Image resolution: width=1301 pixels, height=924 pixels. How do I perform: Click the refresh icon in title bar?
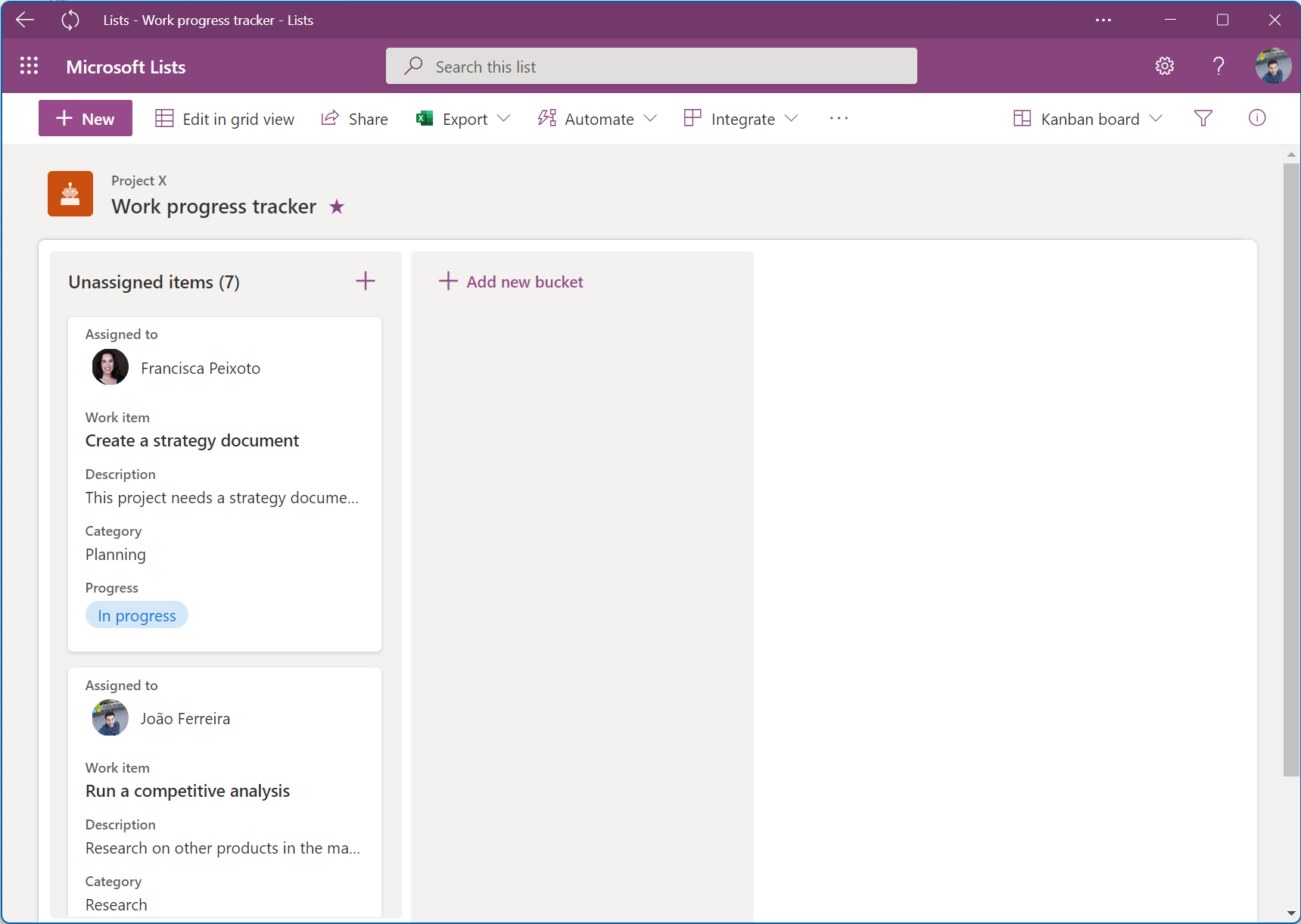[70, 20]
